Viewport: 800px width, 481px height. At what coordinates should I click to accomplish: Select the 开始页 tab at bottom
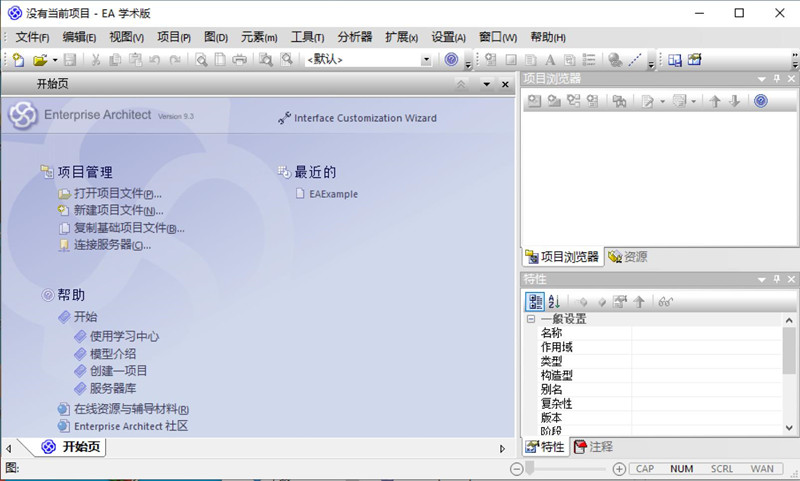72,447
